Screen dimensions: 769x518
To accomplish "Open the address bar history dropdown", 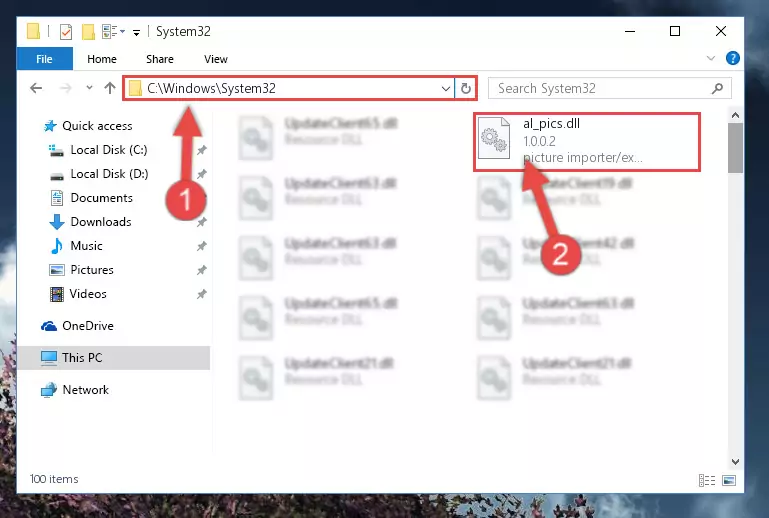I will point(446,89).
